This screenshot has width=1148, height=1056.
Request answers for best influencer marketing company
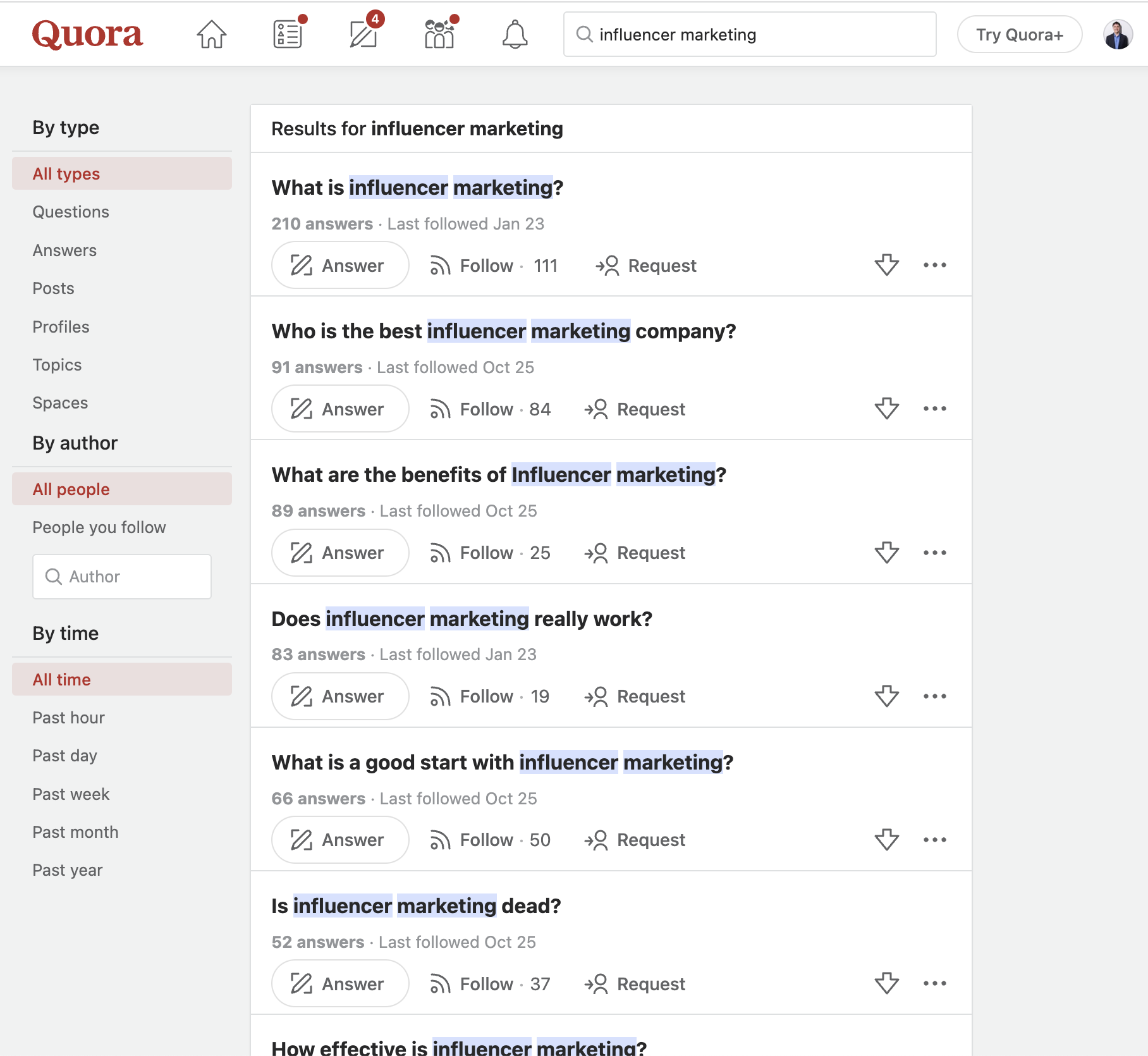(635, 409)
